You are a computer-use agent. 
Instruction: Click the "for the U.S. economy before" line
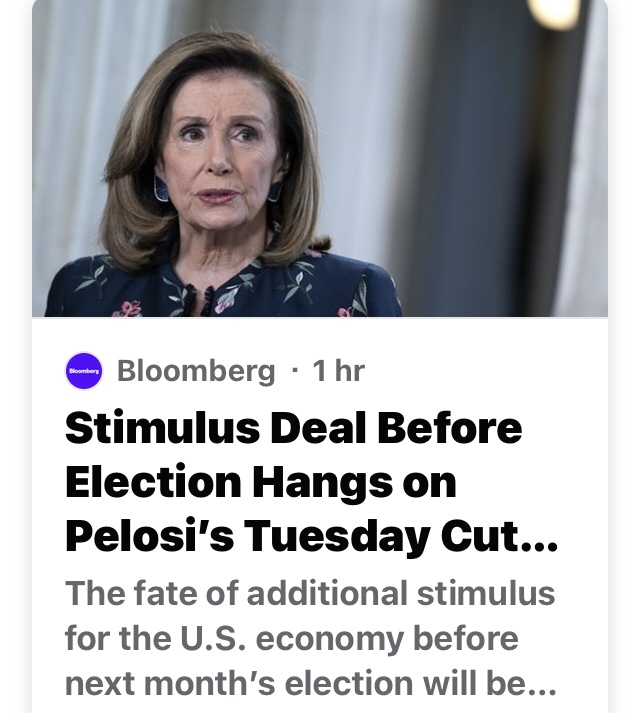click(291, 637)
